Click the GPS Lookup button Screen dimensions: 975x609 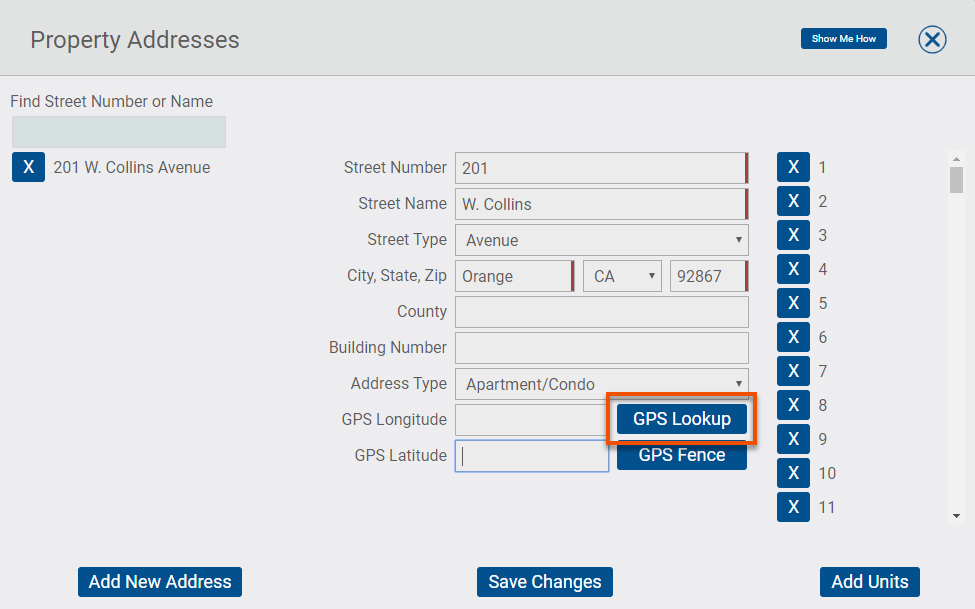(x=682, y=419)
